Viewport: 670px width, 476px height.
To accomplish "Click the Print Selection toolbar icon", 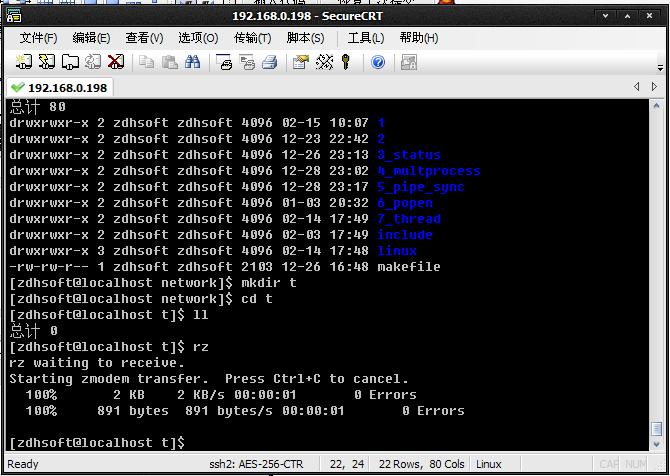I will pyautogui.click(x=247, y=62).
